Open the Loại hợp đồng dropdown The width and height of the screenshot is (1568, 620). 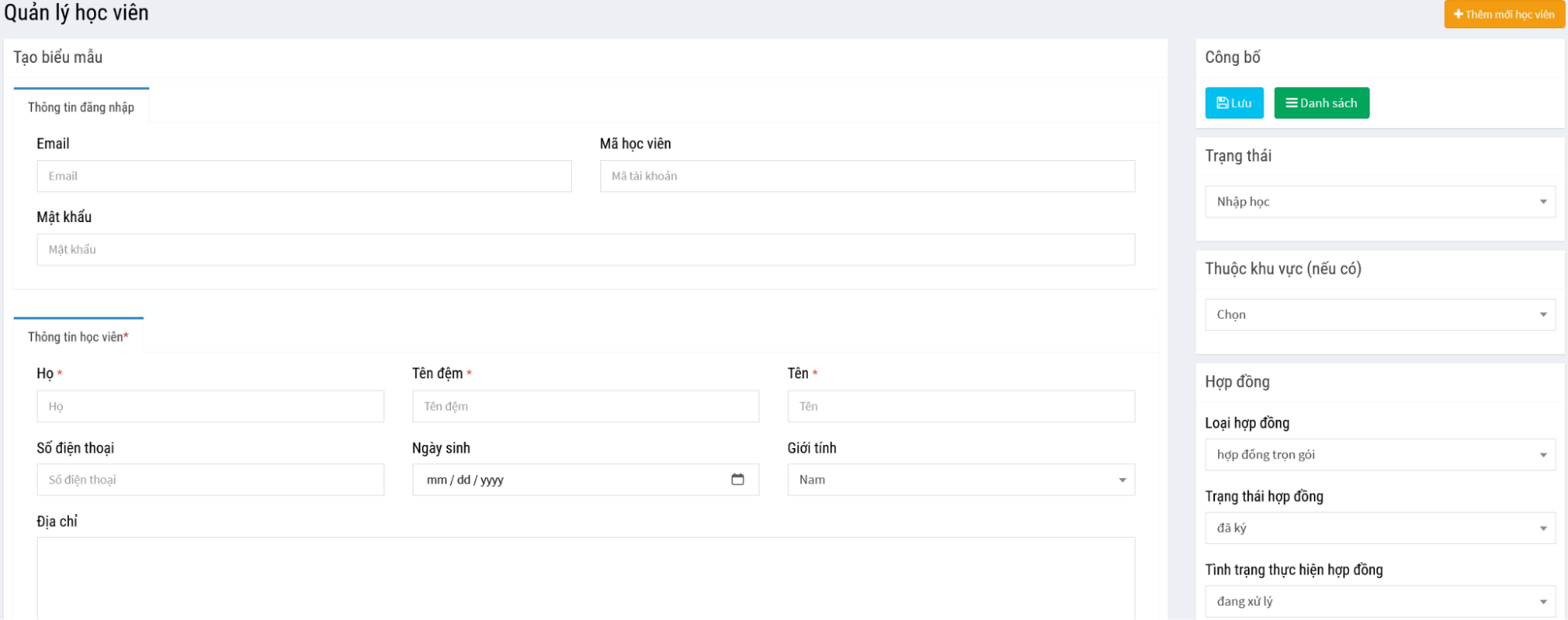click(x=1379, y=454)
